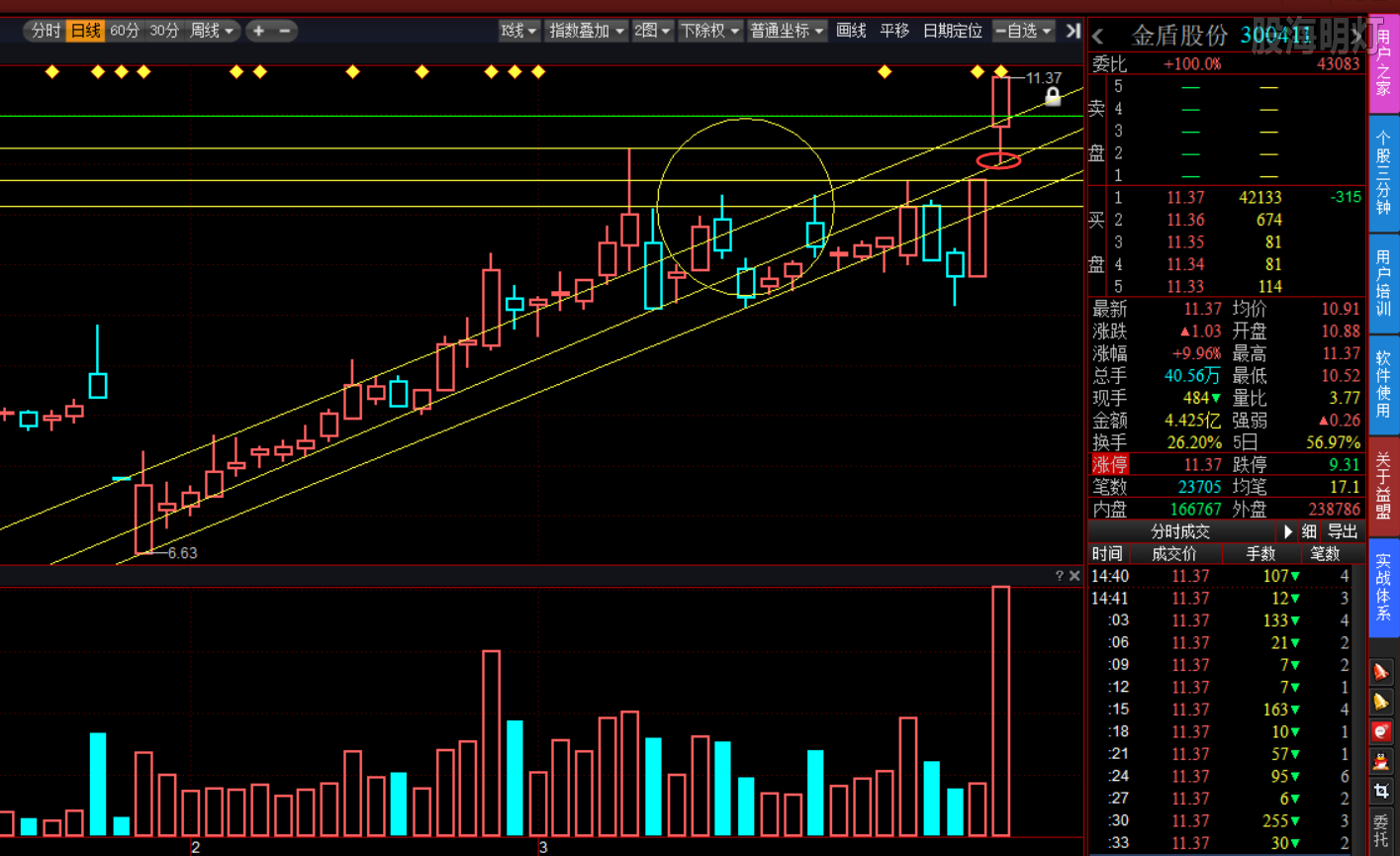Switch to 分时 intraday view
This screenshot has height=856, width=1400.
(x=46, y=31)
